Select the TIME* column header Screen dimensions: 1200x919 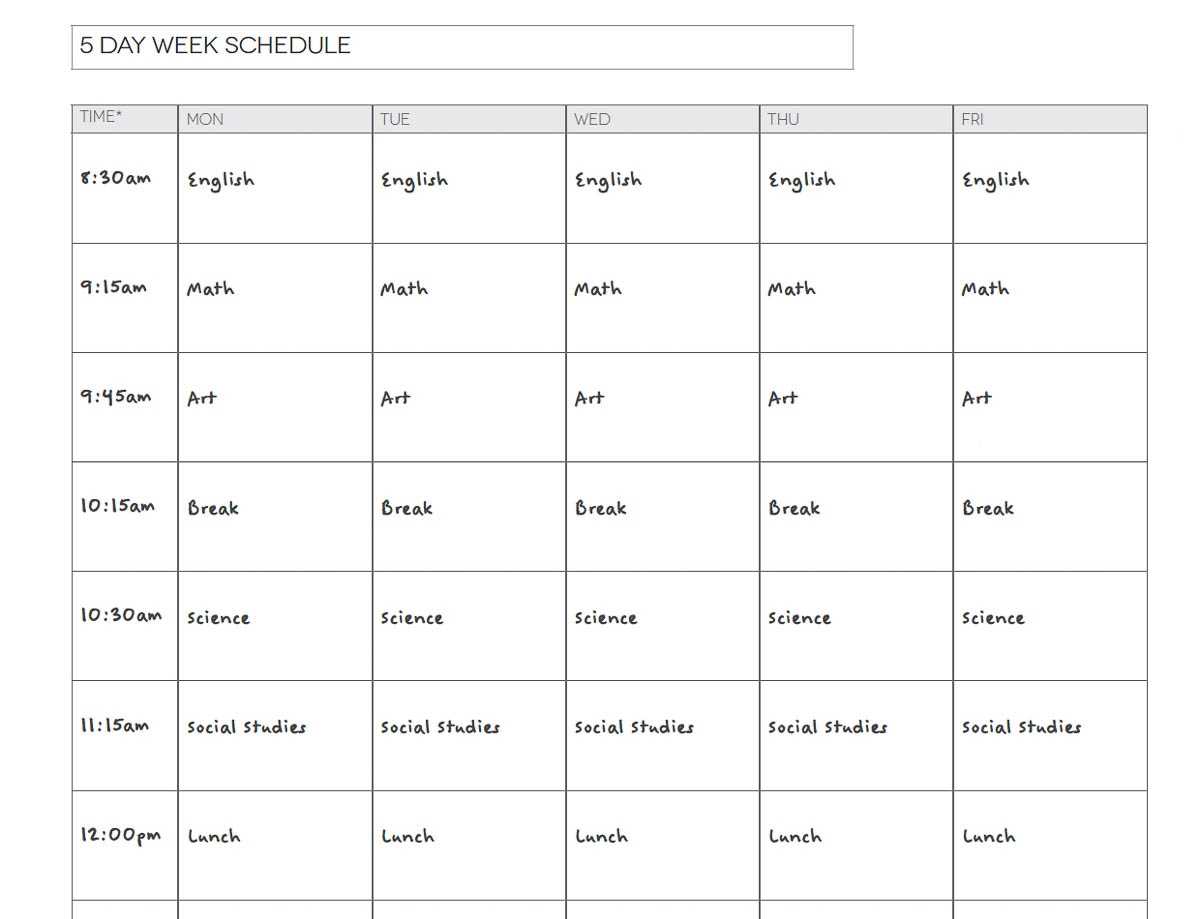coord(124,118)
